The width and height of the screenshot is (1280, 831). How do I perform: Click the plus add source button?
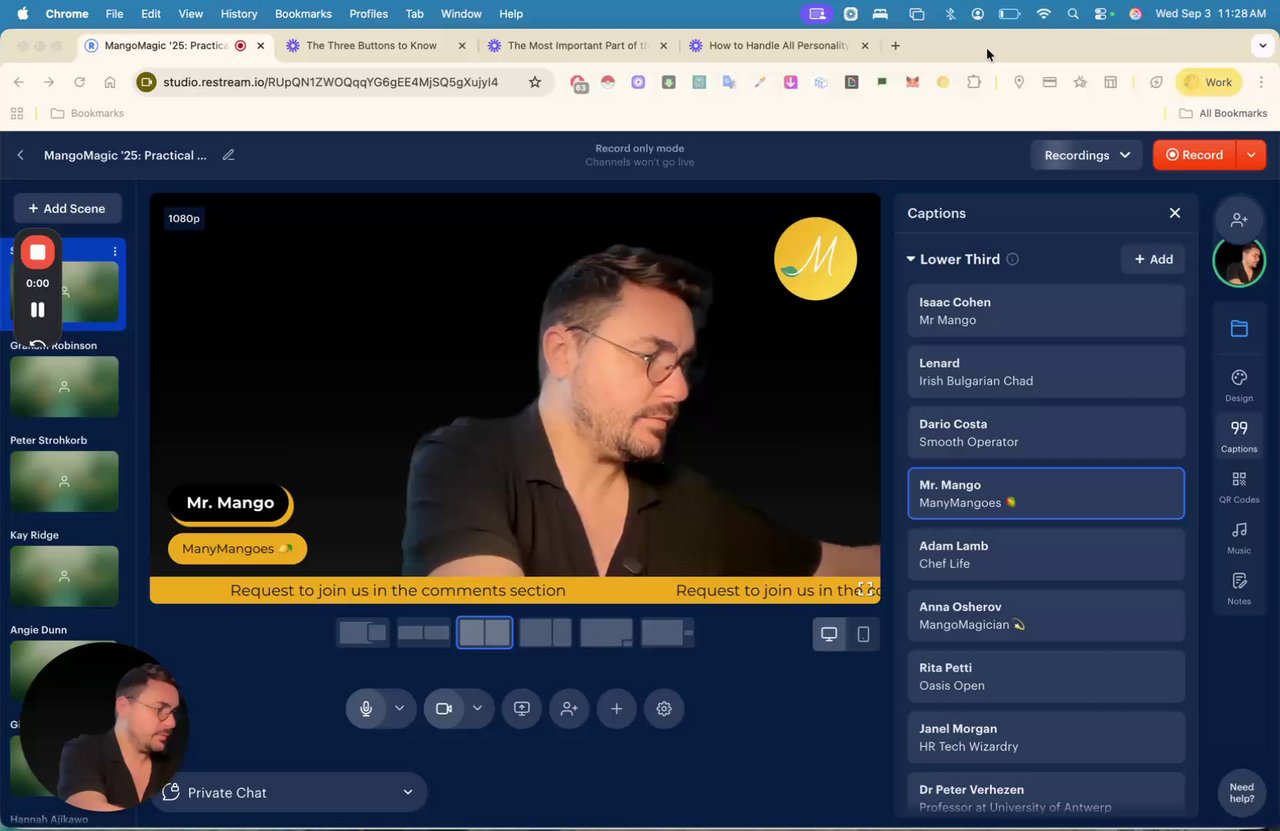point(617,708)
